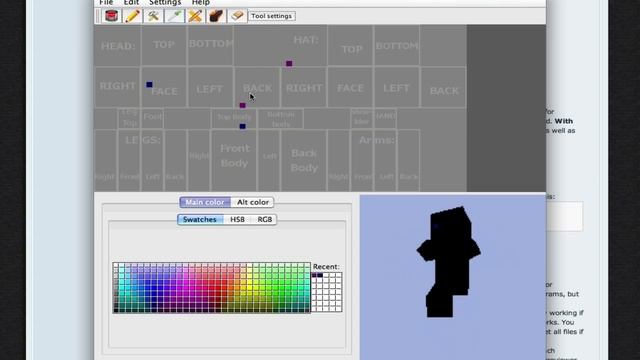Select the dark brown smudge tool
Viewport: 640px width, 360px height.
point(216,16)
